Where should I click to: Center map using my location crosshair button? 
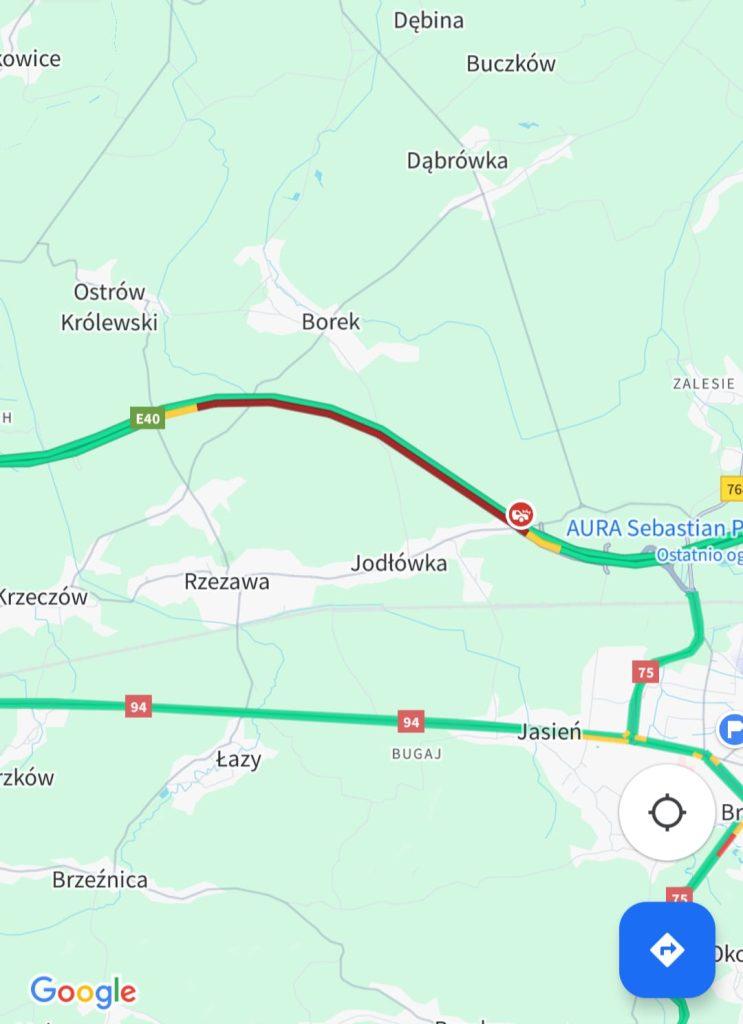tap(667, 813)
